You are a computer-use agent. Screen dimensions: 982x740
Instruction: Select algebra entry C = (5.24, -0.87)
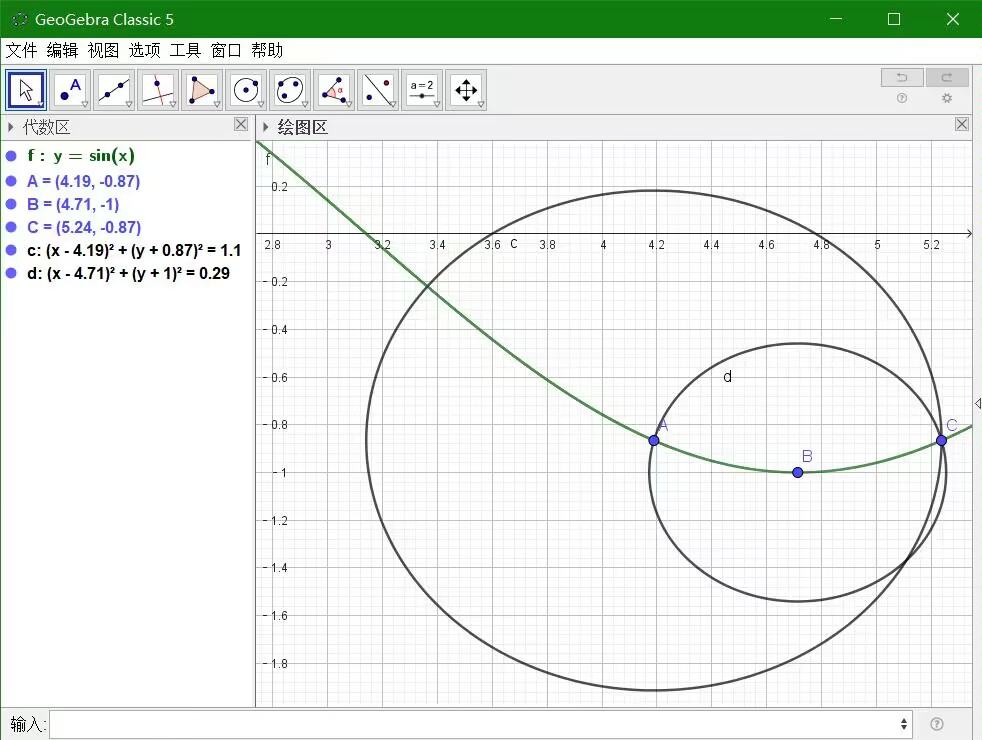click(x=84, y=227)
